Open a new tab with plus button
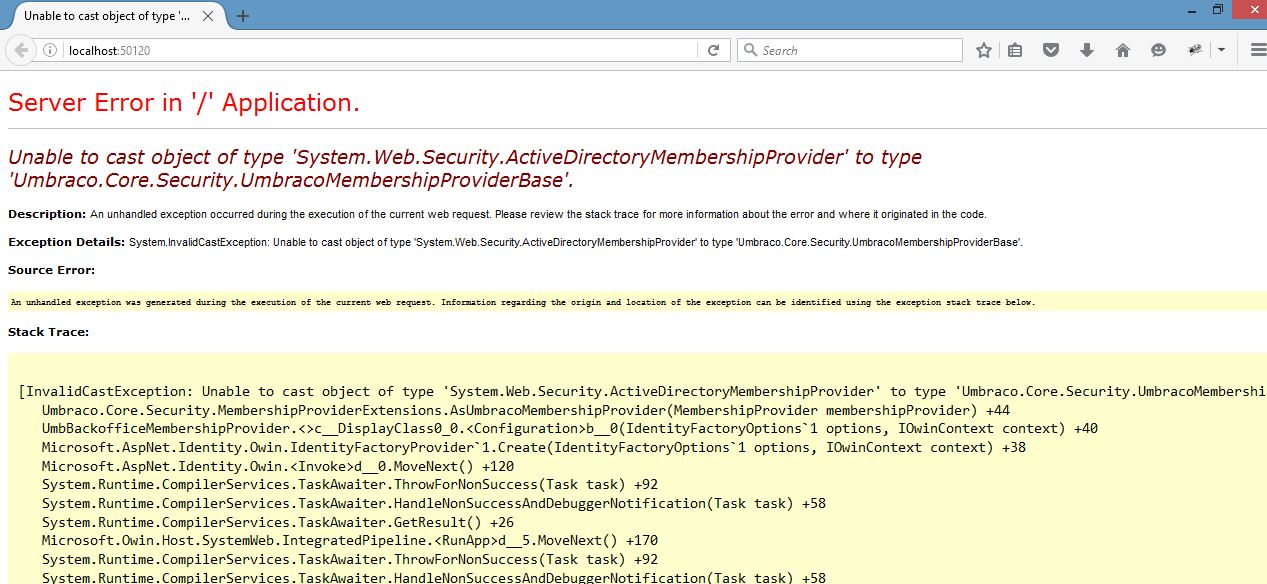 tap(243, 16)
